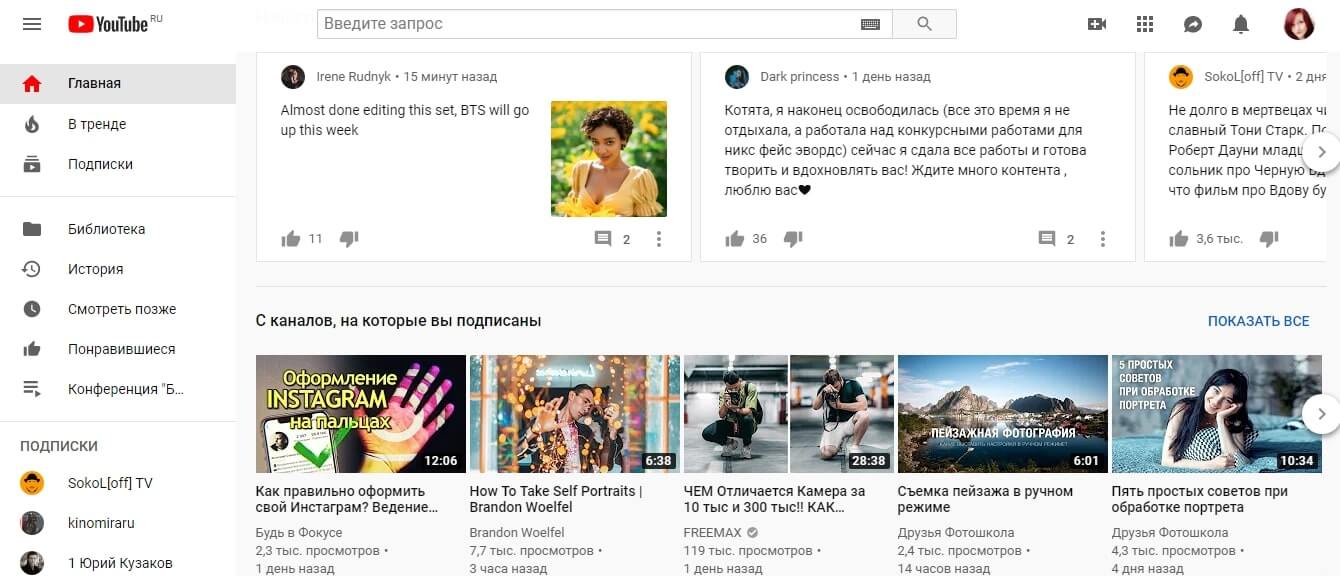Open the hamburger navigation menu
Image resolution: width=1340 pixels, height=576 pixels.
coord(32,24)
